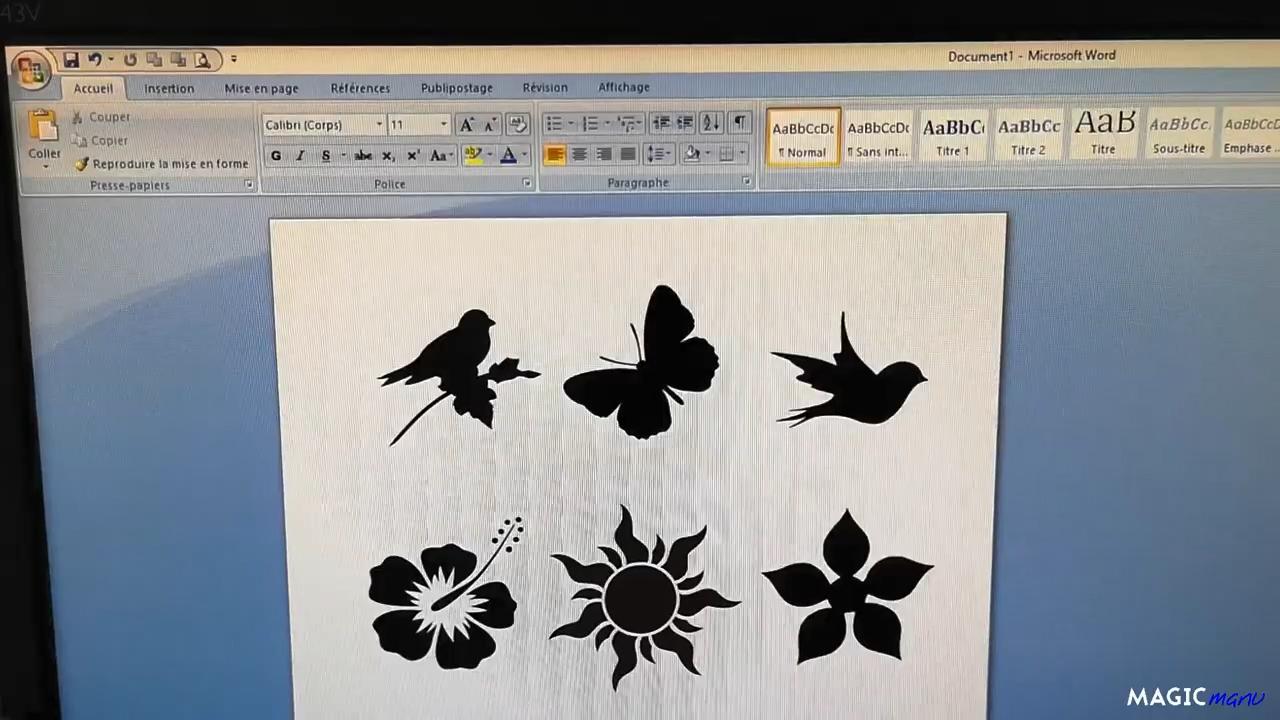
Task: Open the Révision ribbon tab
Action: tap(544, 87)
